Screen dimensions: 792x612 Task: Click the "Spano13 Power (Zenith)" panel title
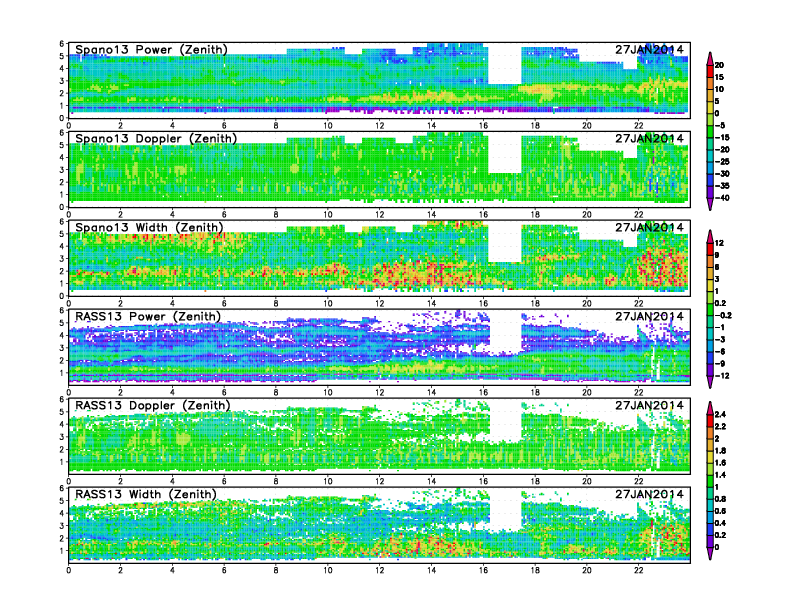[x=151, y=50]
